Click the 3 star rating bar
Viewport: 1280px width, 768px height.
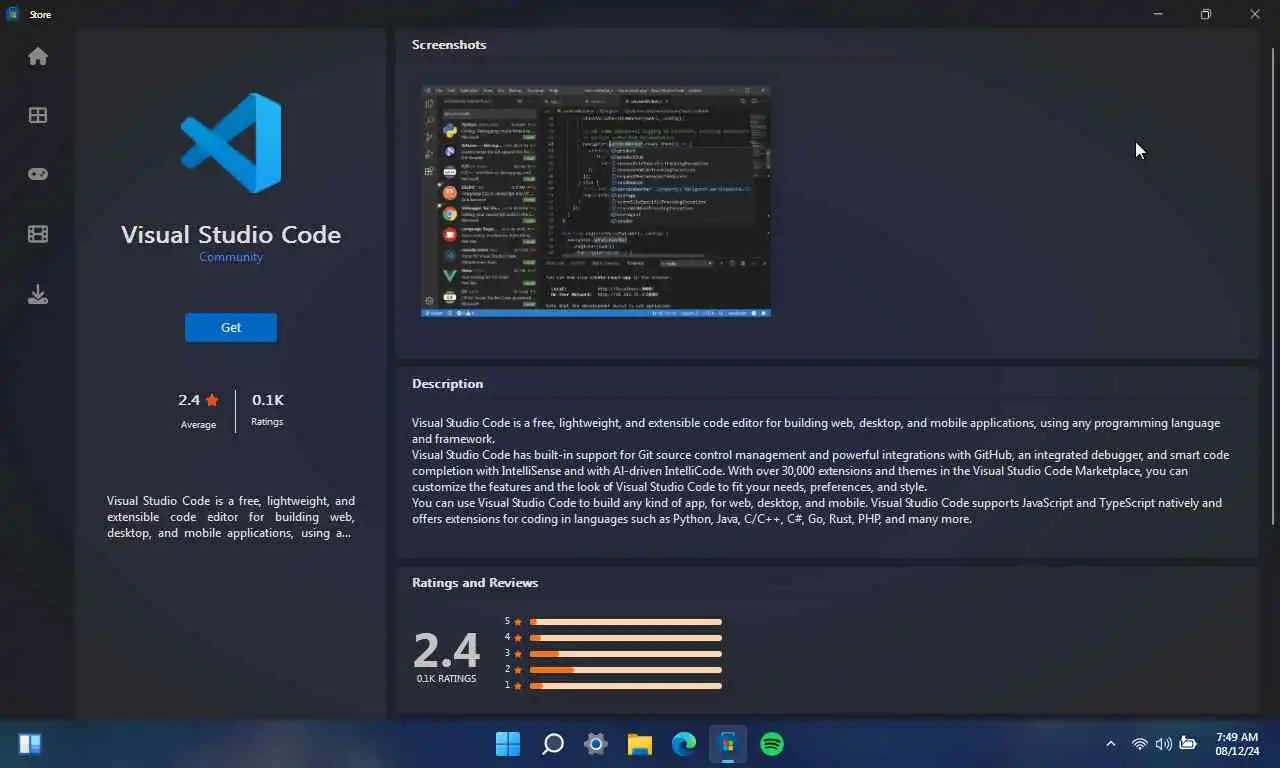point(625,654)
